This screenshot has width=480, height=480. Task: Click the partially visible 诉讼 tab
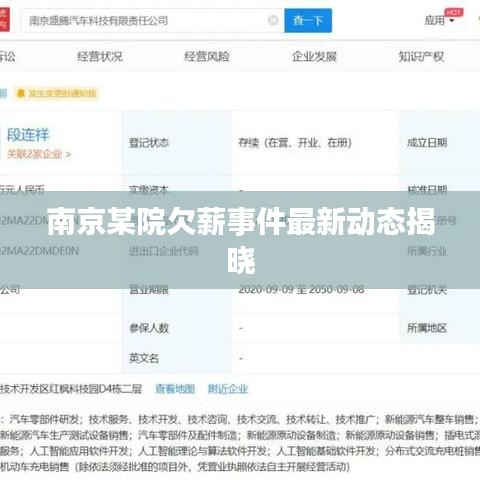click(7, 57)
